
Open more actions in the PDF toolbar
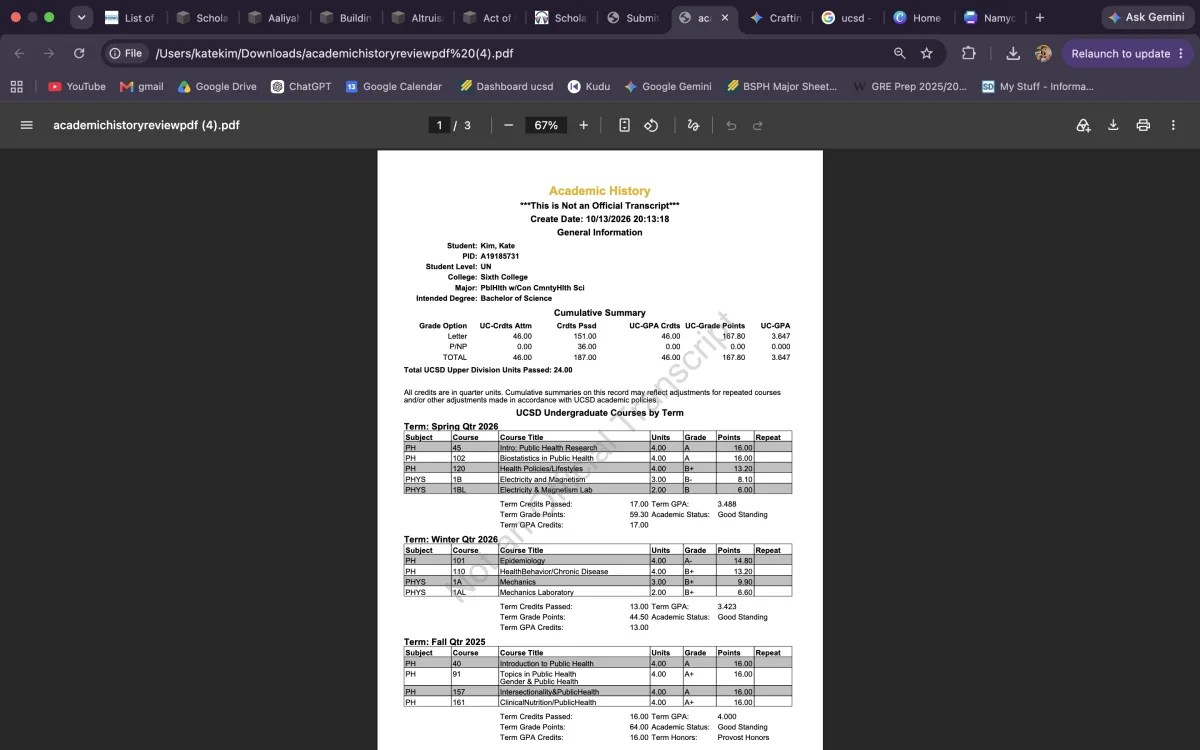coord(1173,125)
